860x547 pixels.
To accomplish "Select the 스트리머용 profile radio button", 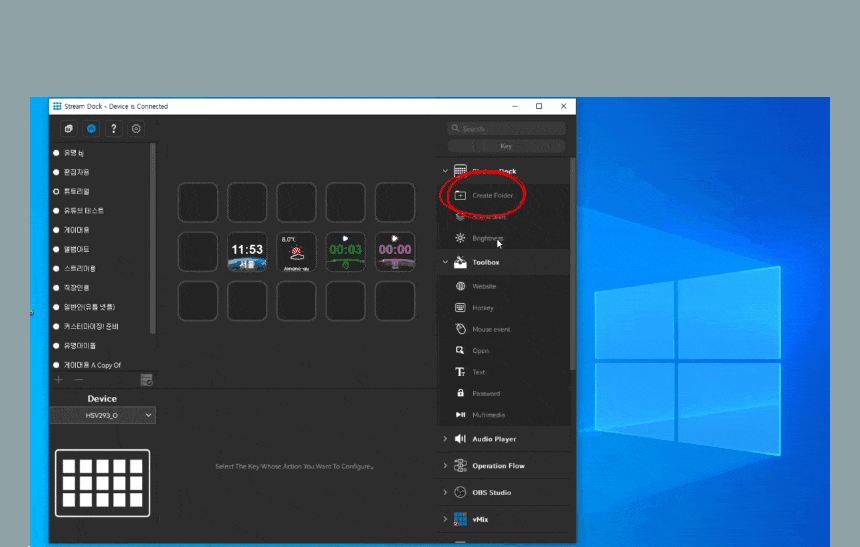I will pos(56,269).
